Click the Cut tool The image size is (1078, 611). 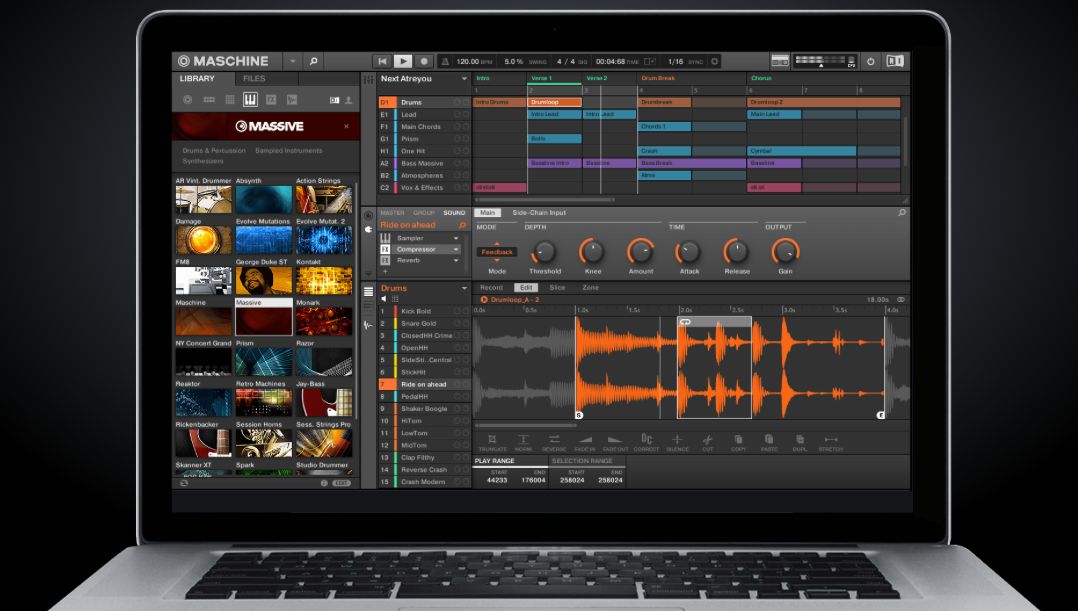point(707,443)
